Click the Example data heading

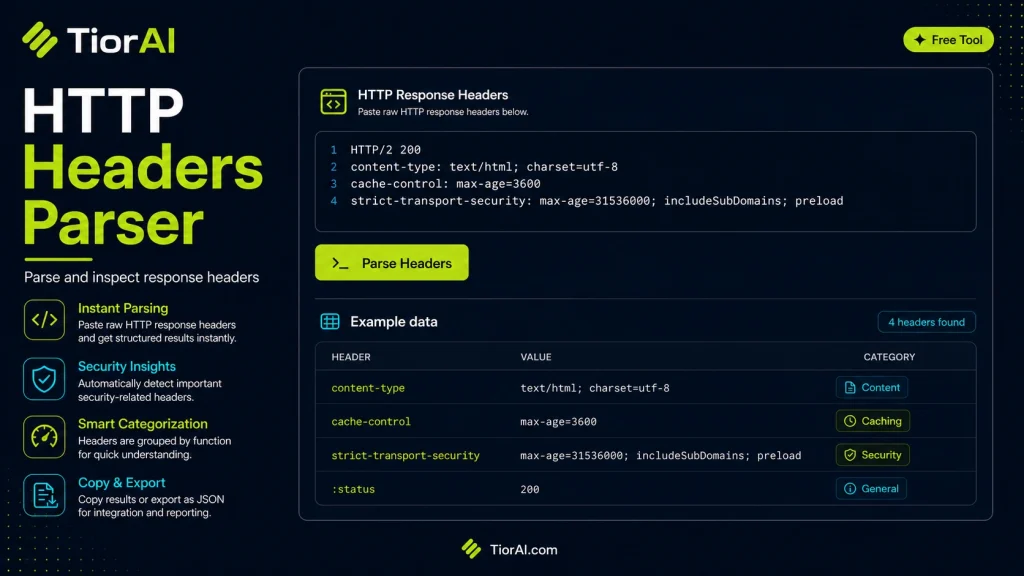tap(394, 321)
